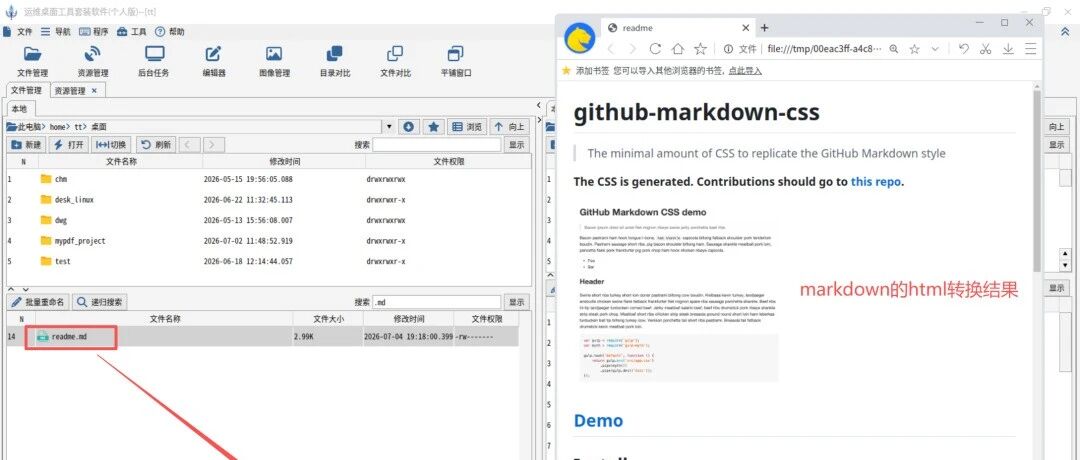The height and width of the screenshot is (460, 1080).
Task: Open the 图像管理 image manager tool
Action: coord(274,61)
